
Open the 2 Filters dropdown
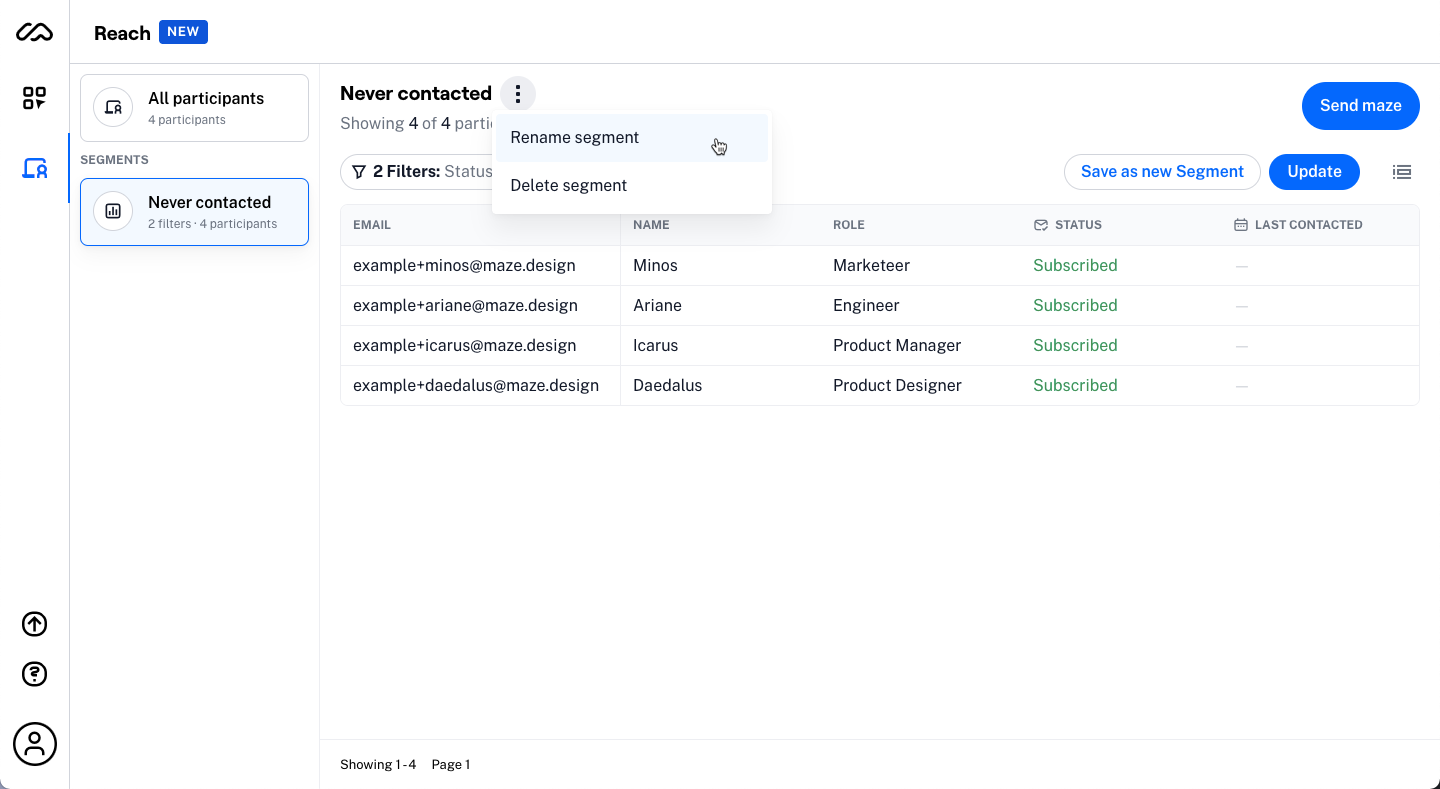(420, 172)
